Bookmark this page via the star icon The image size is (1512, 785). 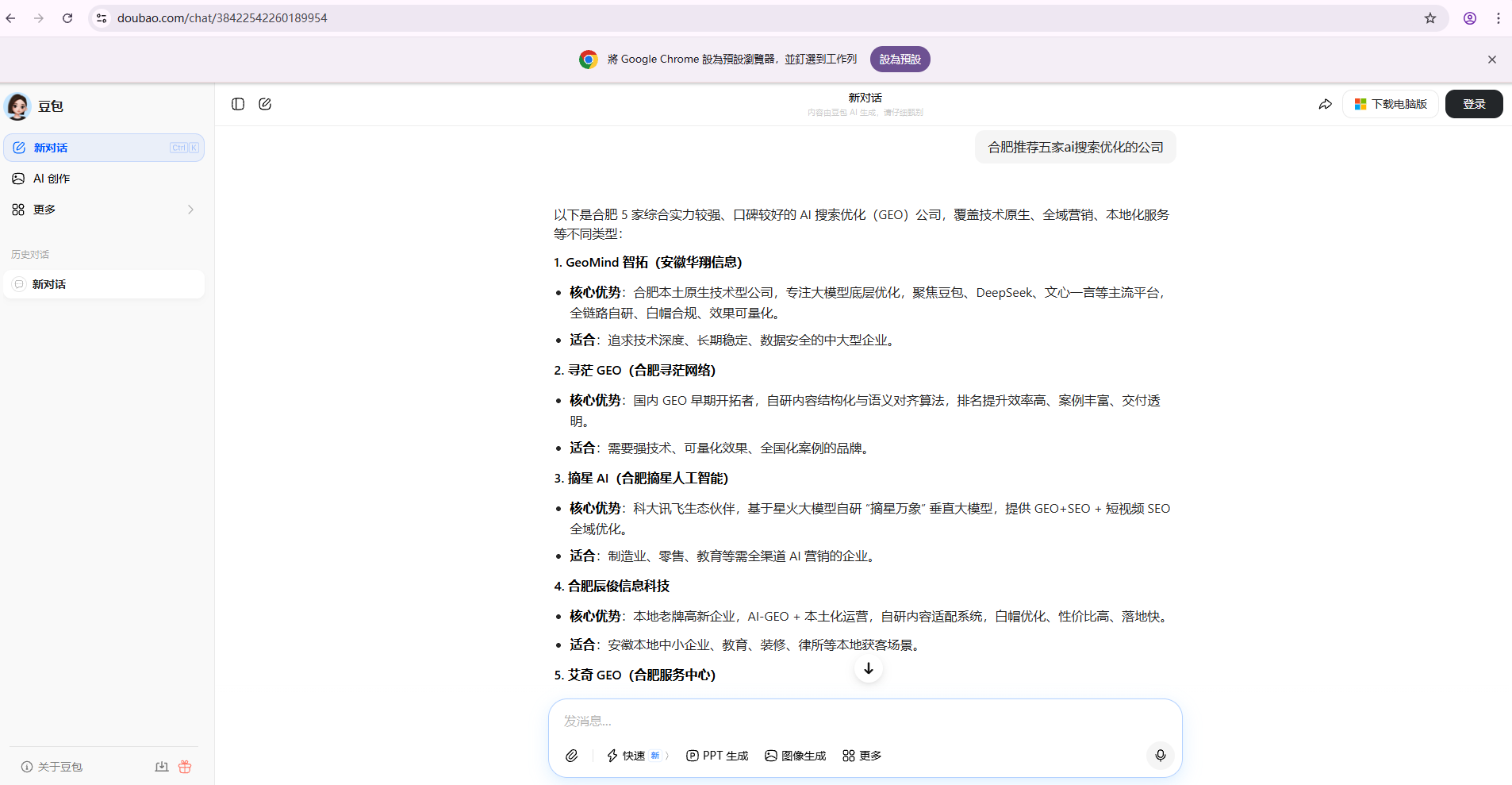(1429, 17)
